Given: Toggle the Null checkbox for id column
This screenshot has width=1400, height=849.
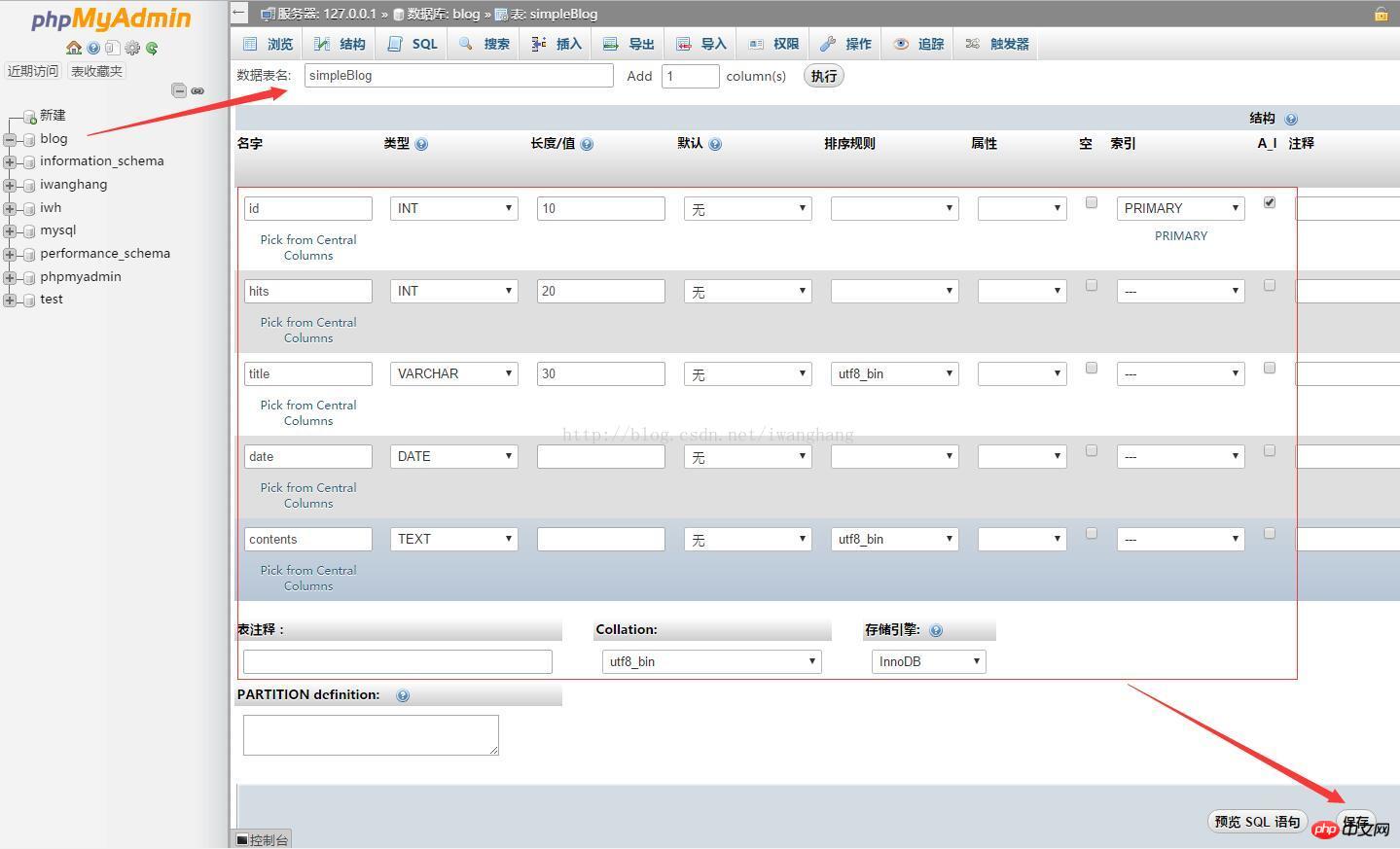Looking at the screenshot, I should click(x=1091, y=202).
